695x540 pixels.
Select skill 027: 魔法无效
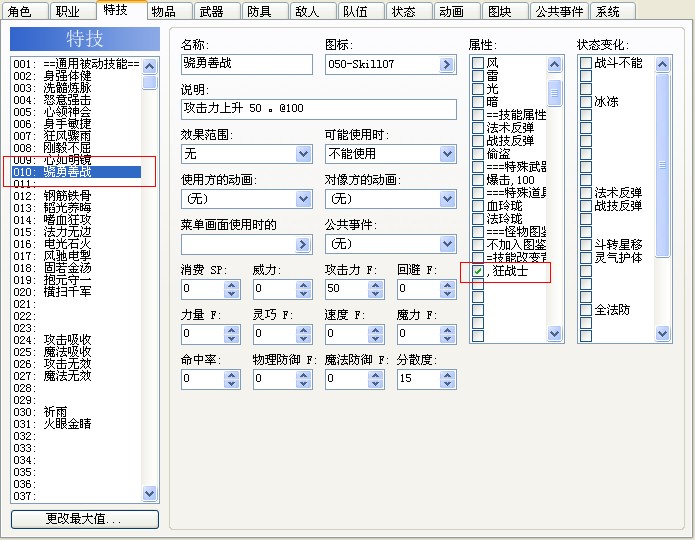coord(76,376)
